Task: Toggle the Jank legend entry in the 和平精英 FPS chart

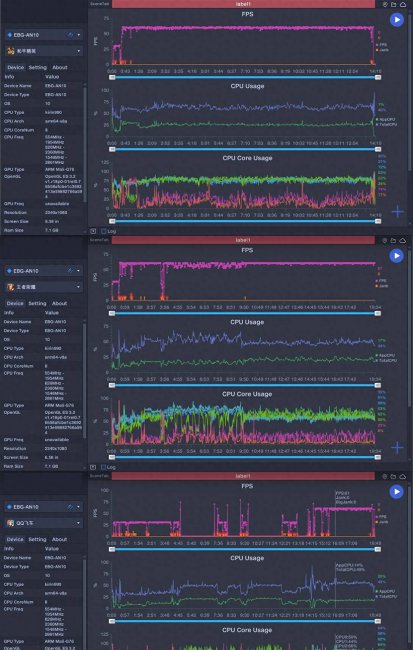Action: [x=382, y=50]
